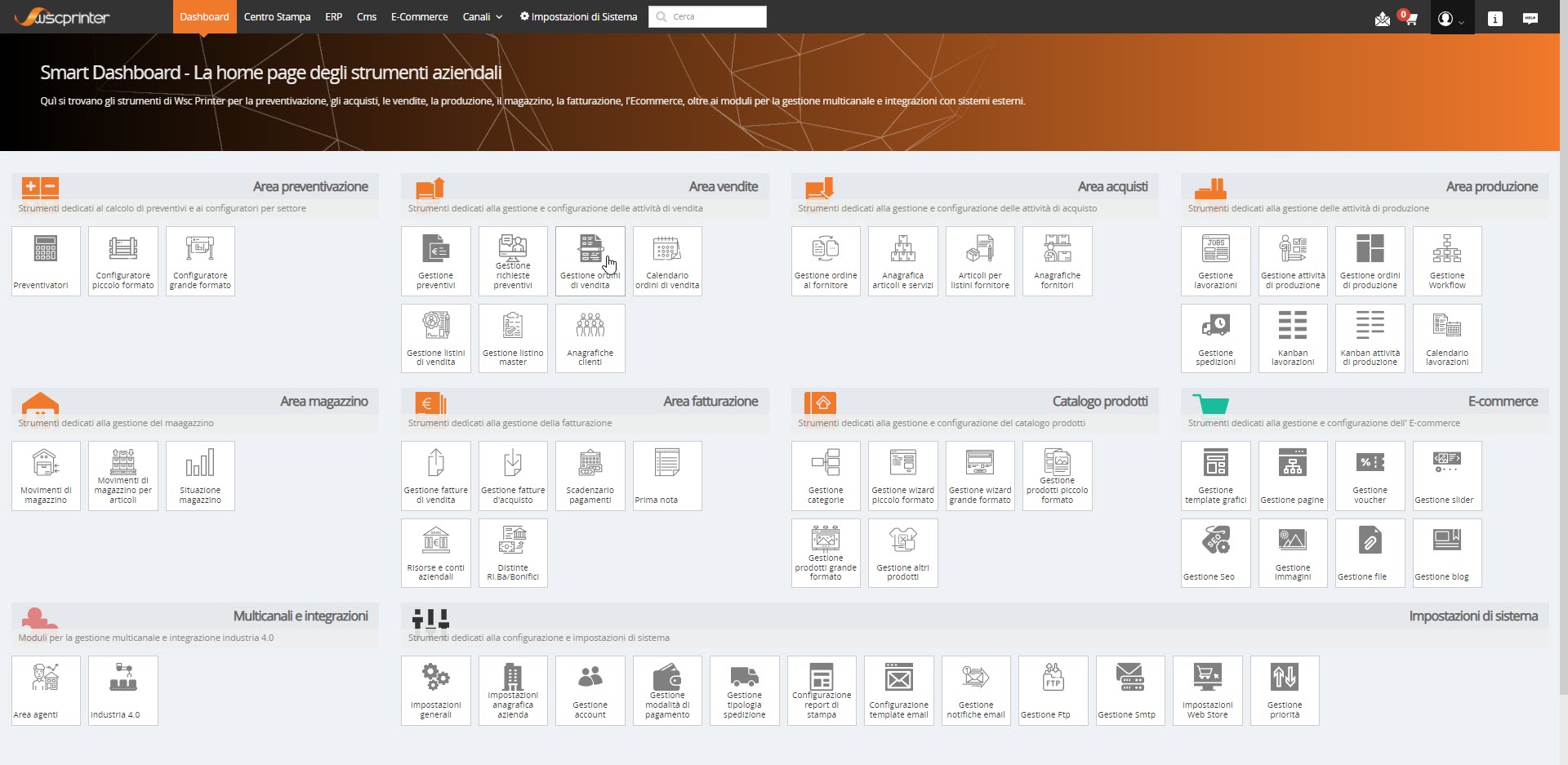
Task: Open Gestione spedizioni tile
Action: [1215, 338]
